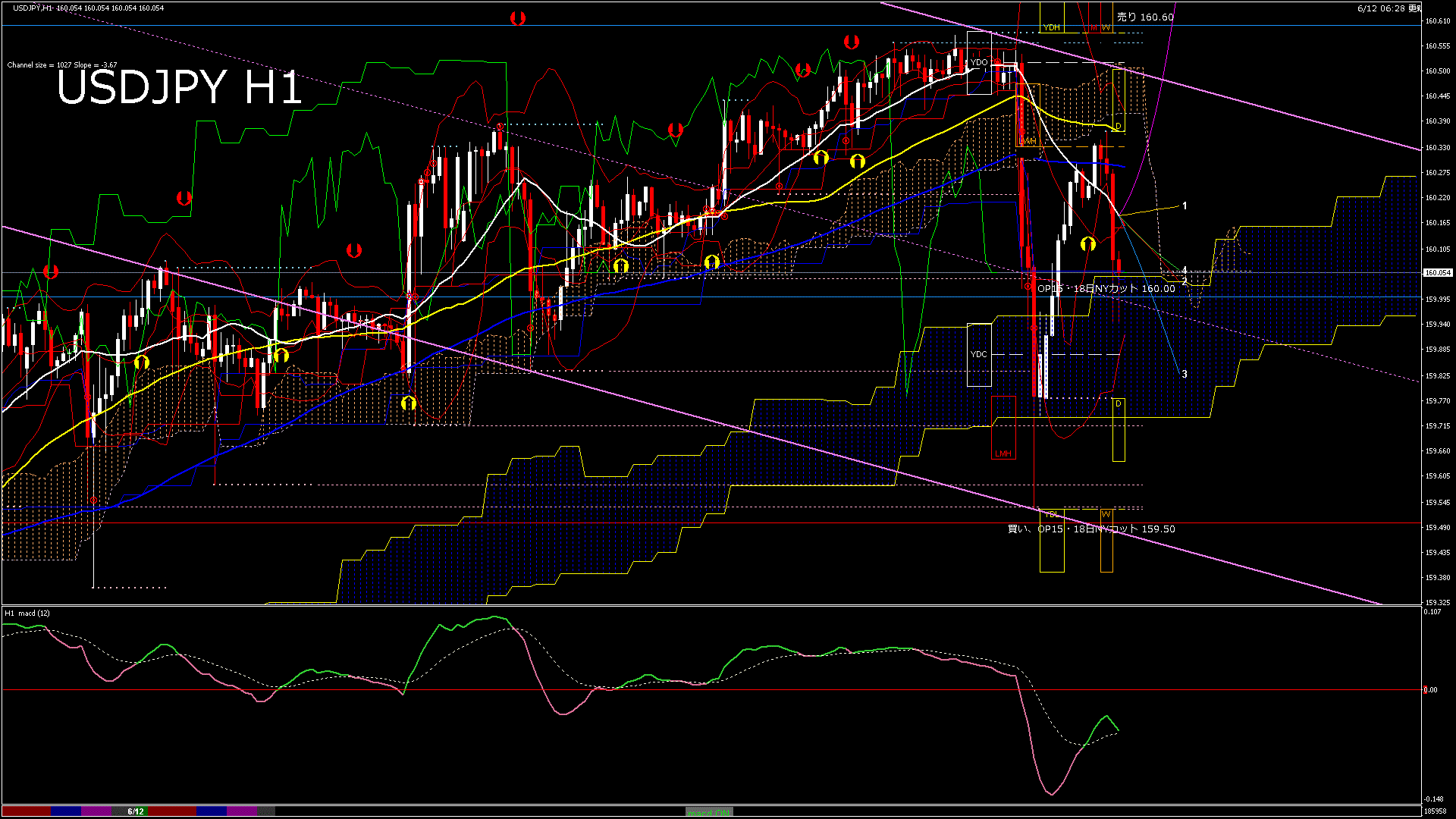Click the 159.770 price axis value

(x=1438, y=401)
